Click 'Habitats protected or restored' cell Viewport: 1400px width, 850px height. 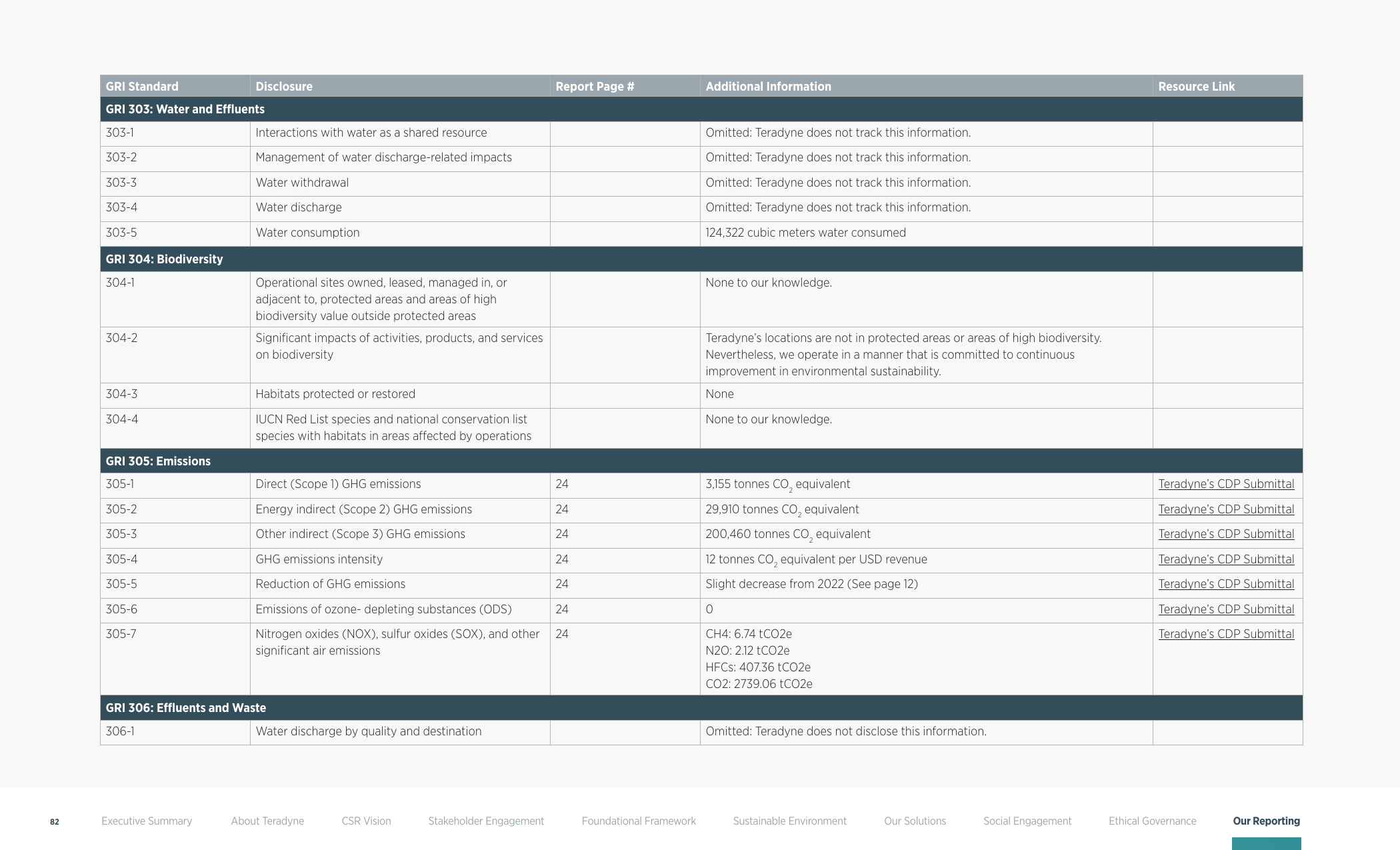[400, 395]
